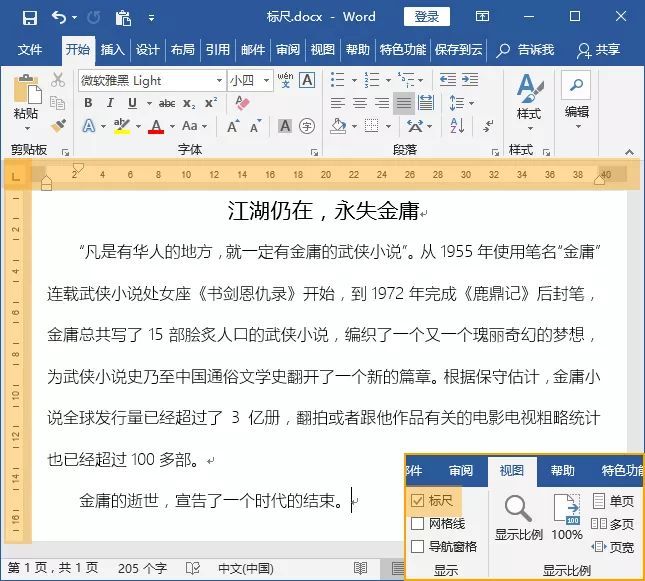Click the shading paint bucket icon
Image resolution: width=645 pixels, height=581 pixels.
pyautogui.click(x=338, y=126)
